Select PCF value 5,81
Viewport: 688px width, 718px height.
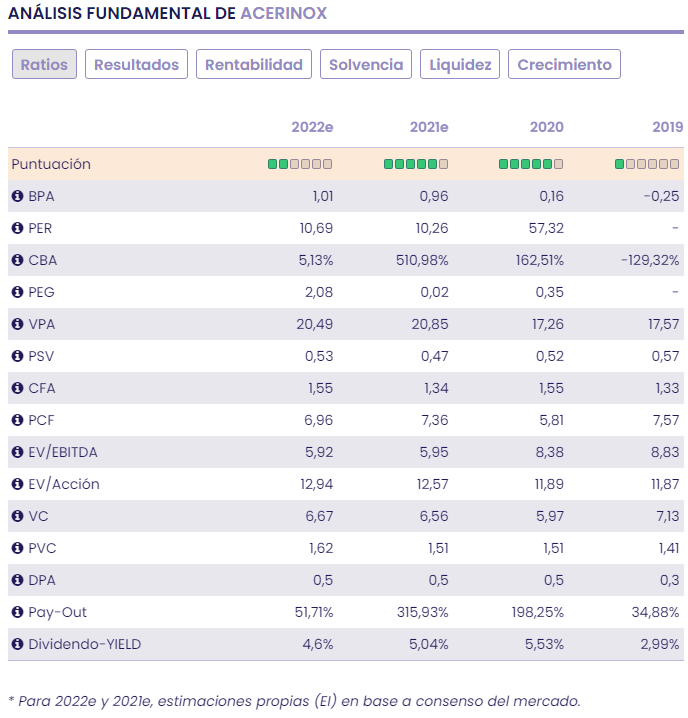(551, 420)
